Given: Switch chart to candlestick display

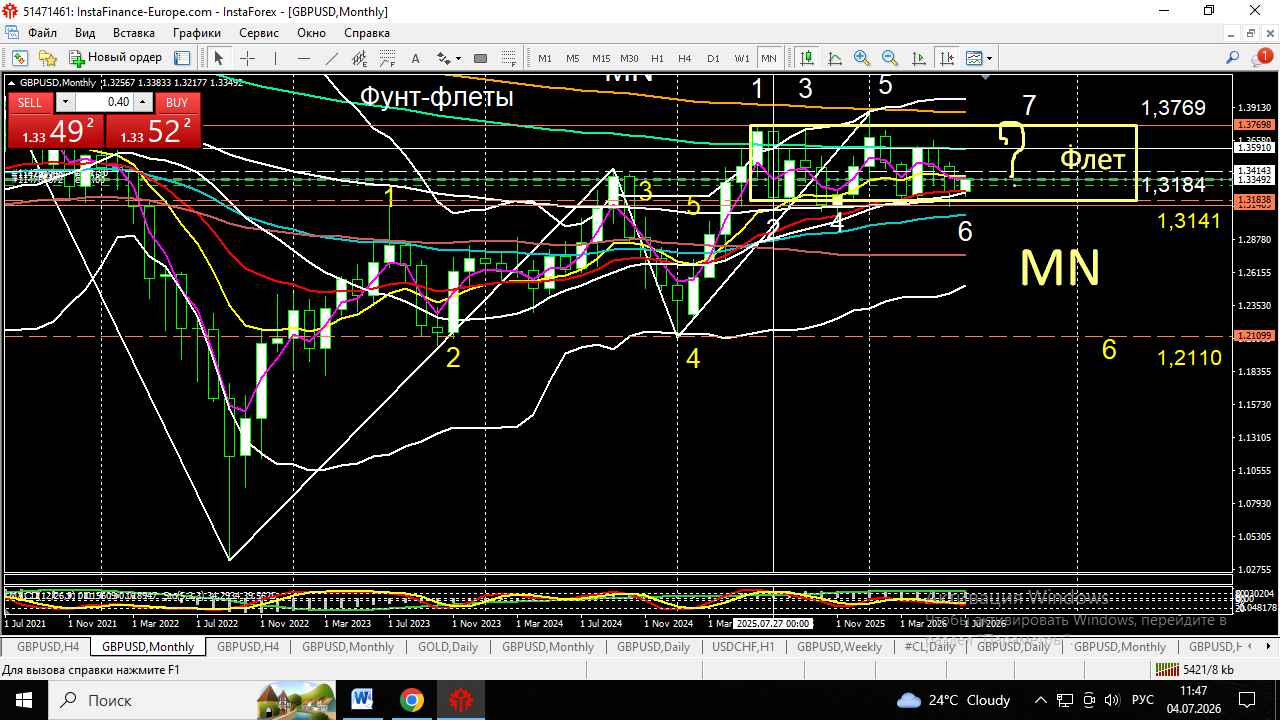Looking at the screenshot, I should [807, 58].
